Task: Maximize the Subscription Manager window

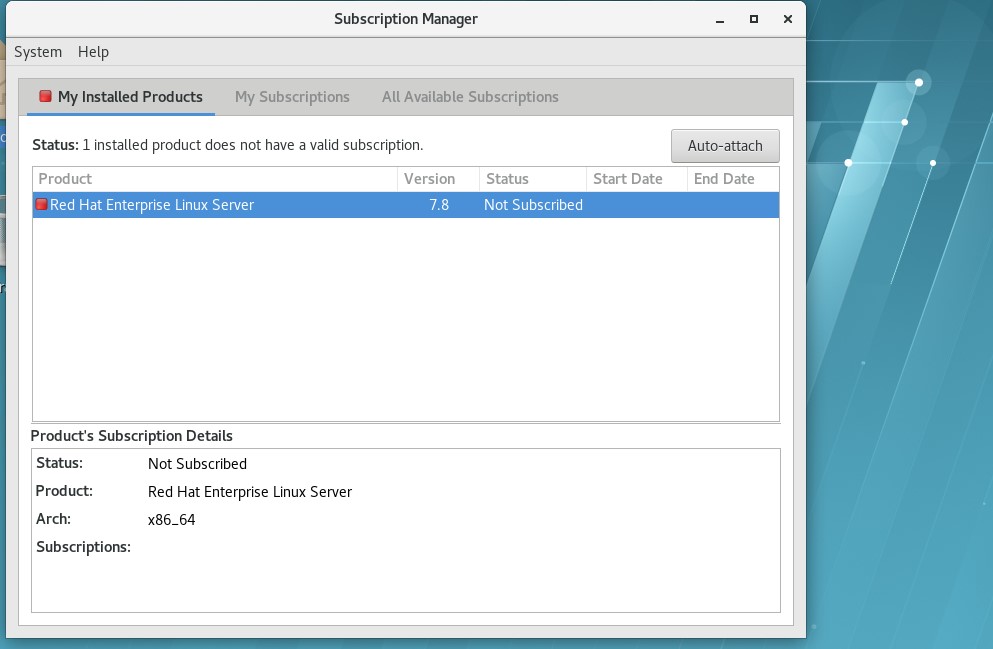Action: point(754,20)
